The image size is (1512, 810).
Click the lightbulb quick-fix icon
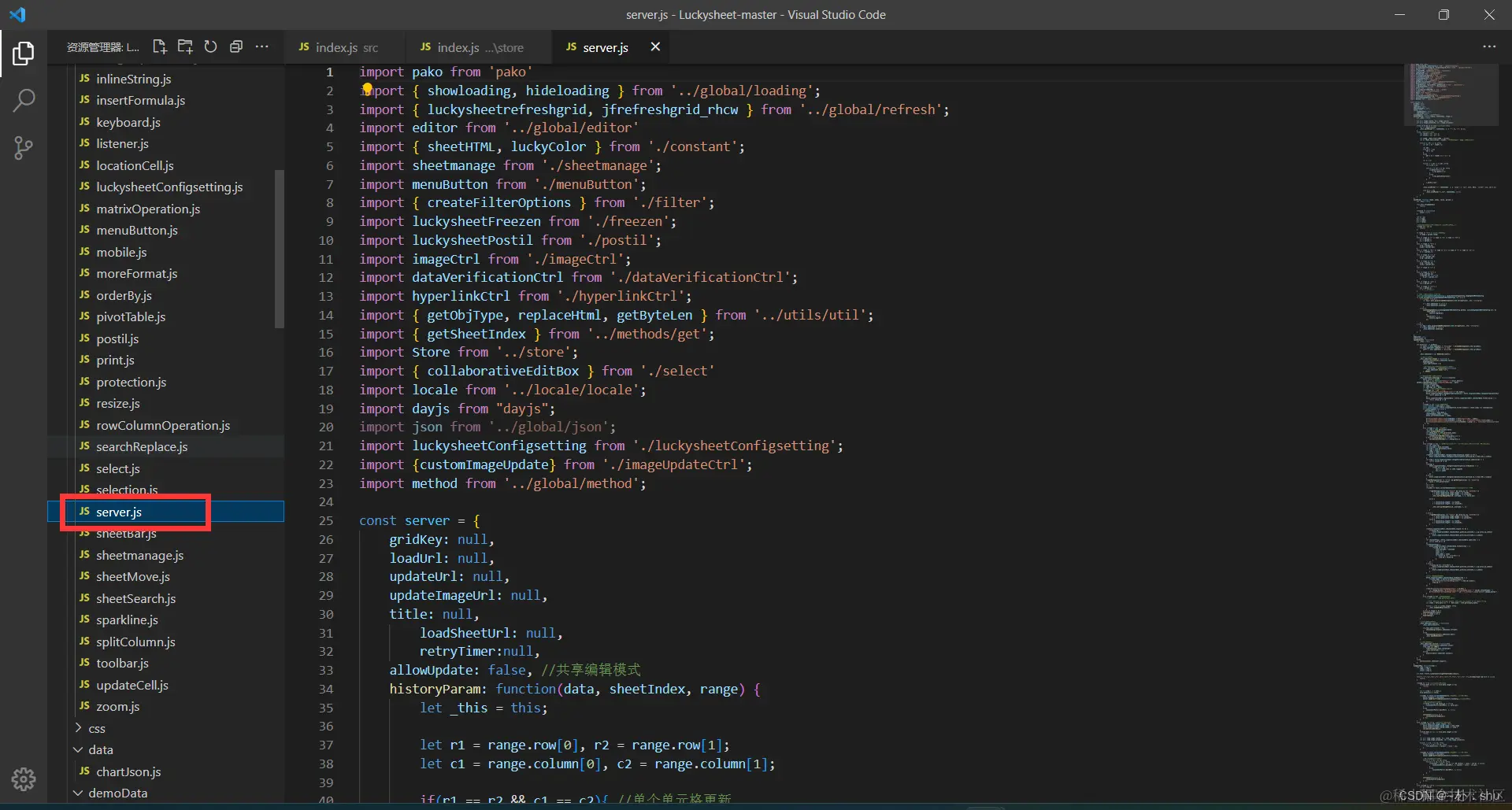(367, 89)
